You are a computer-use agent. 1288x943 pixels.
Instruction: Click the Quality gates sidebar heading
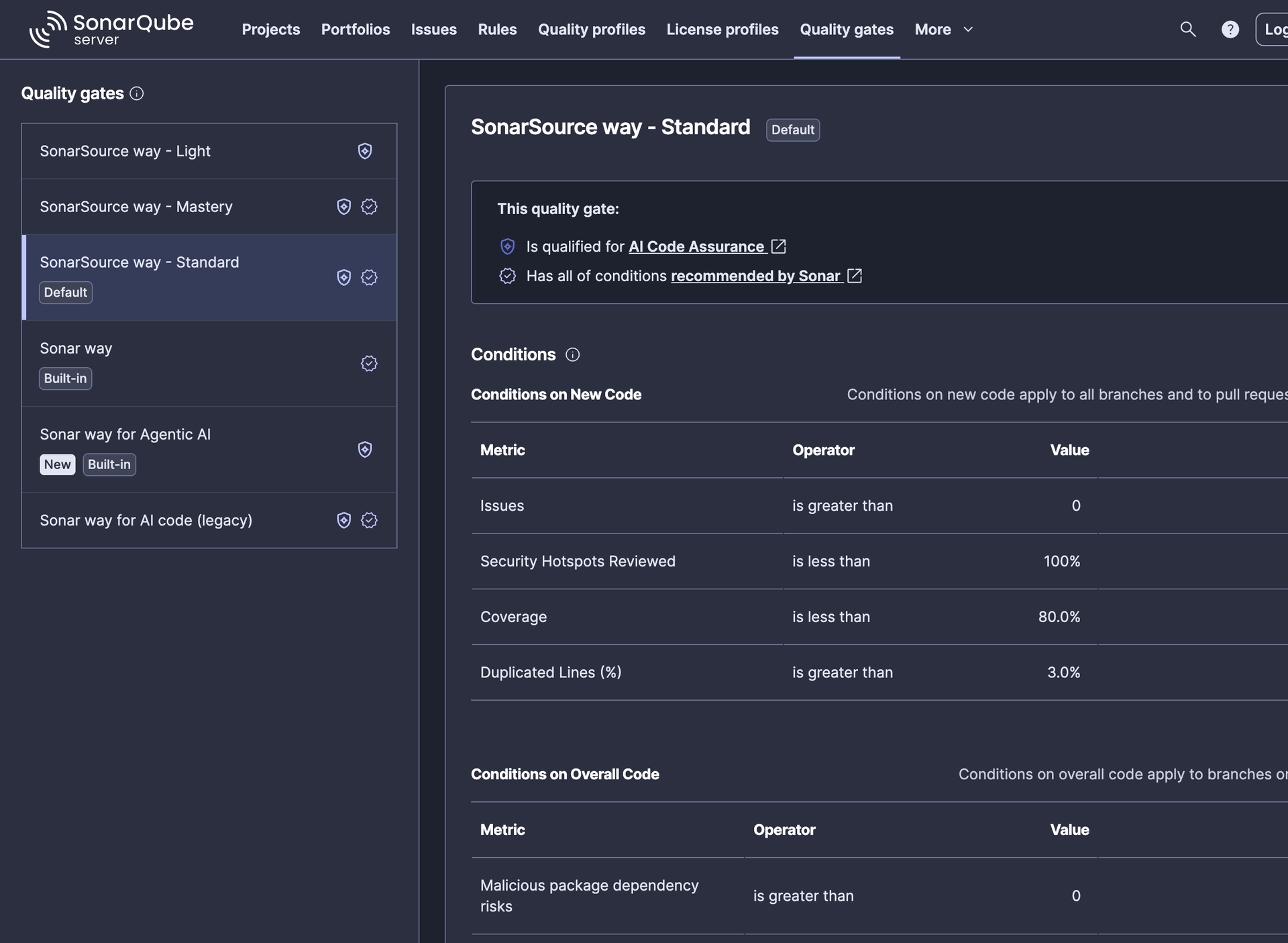pyautogui.click(x=72, y=93)
